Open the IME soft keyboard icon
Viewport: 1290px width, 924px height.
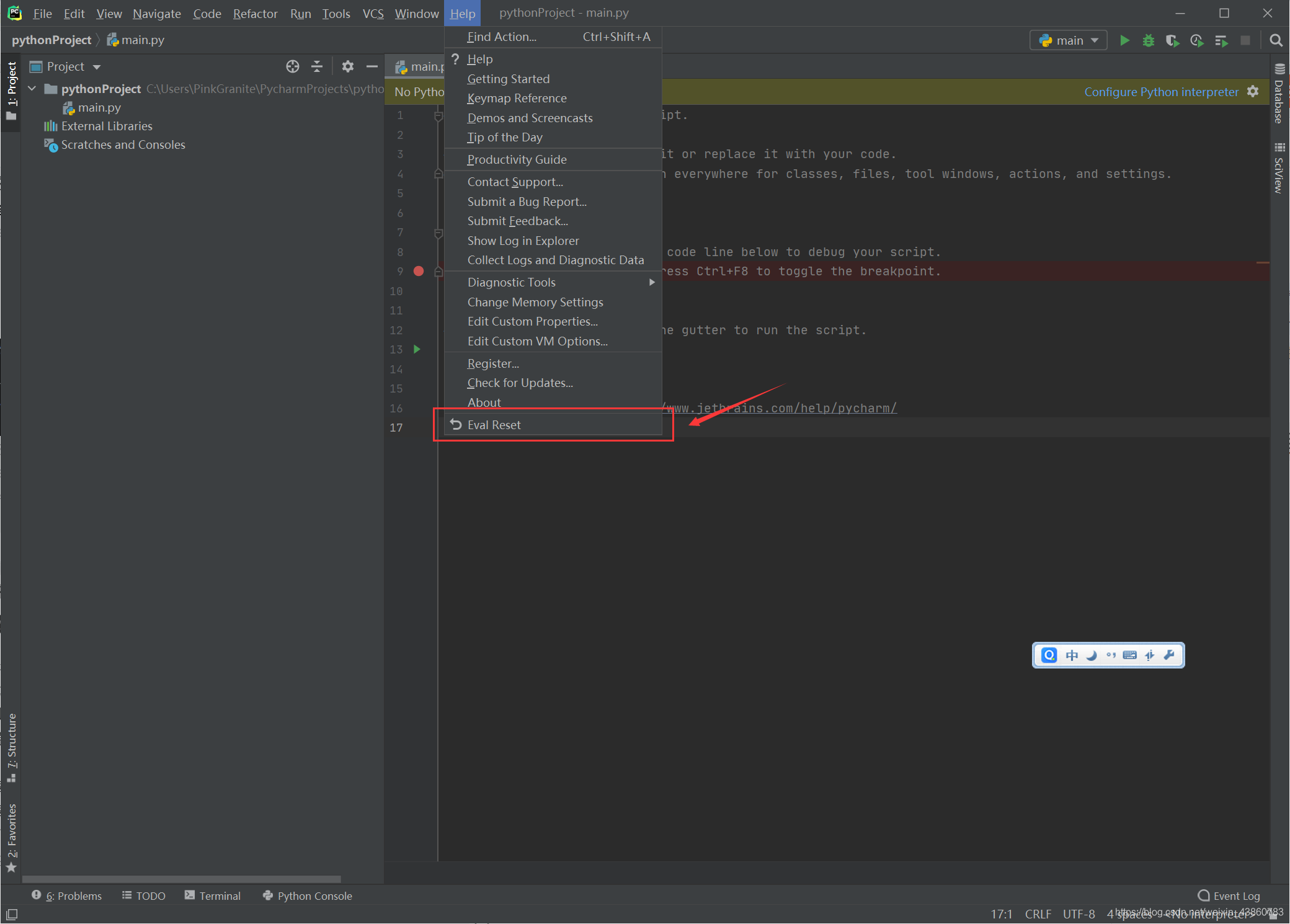tap(1130, 655)
